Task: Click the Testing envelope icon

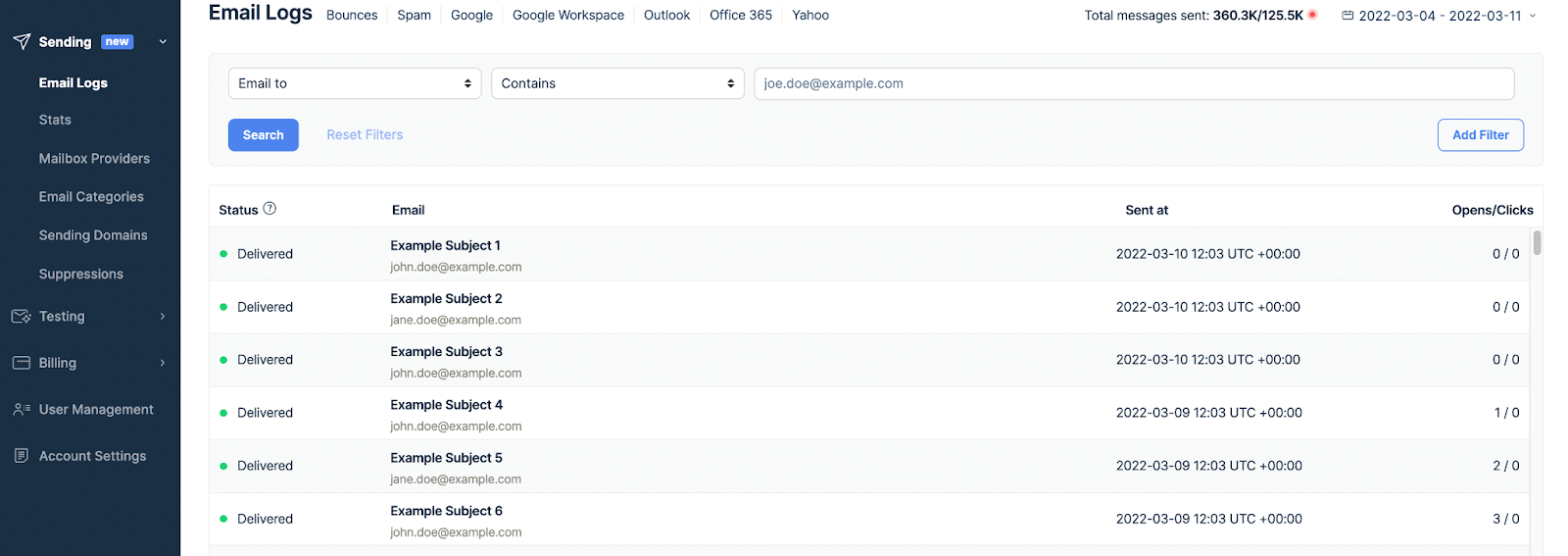Action: [22, 317]
